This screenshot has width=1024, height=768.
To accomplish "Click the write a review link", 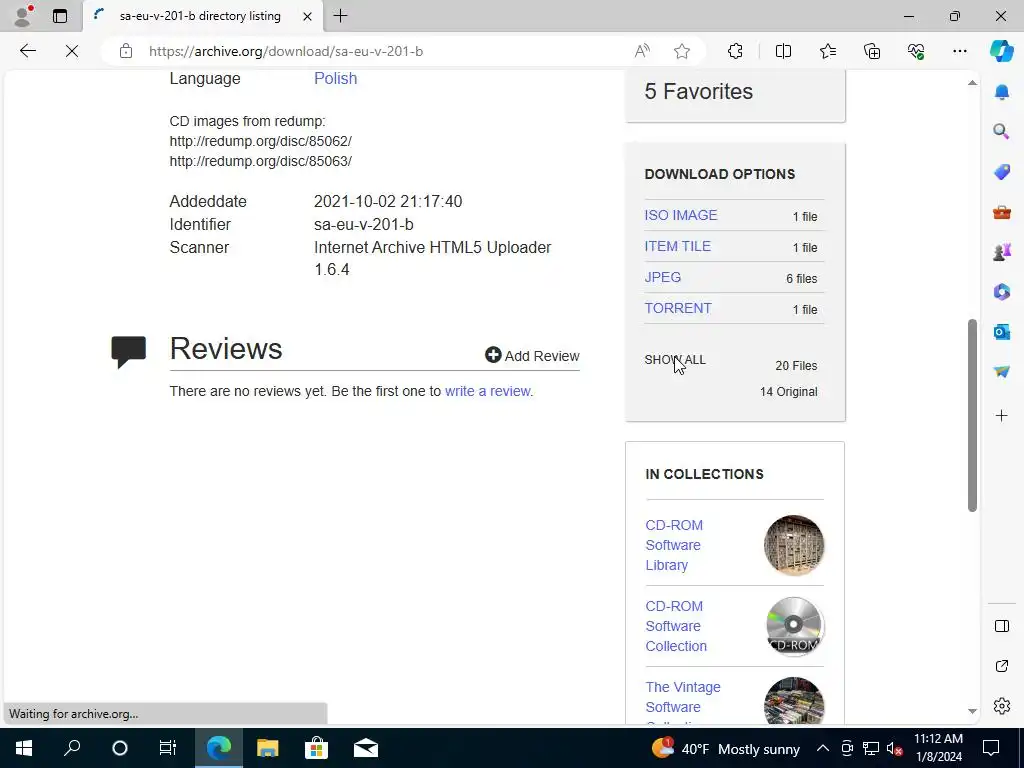I will click(x=488, y=391).
